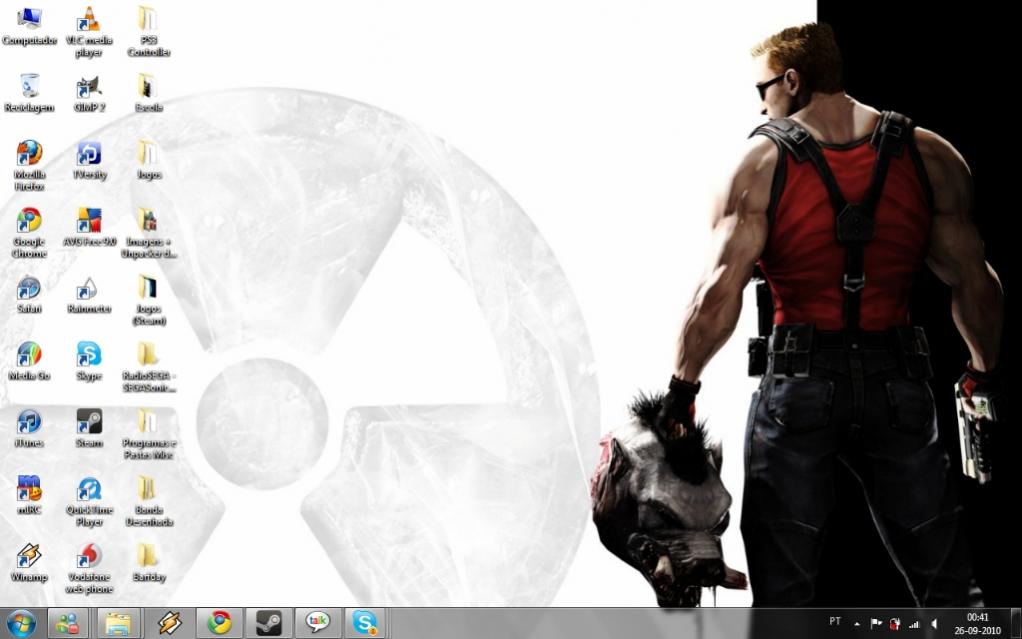Open Windows Live Messenger from taskbar
Screen dimensions: 1022x639
coord(67,624)
